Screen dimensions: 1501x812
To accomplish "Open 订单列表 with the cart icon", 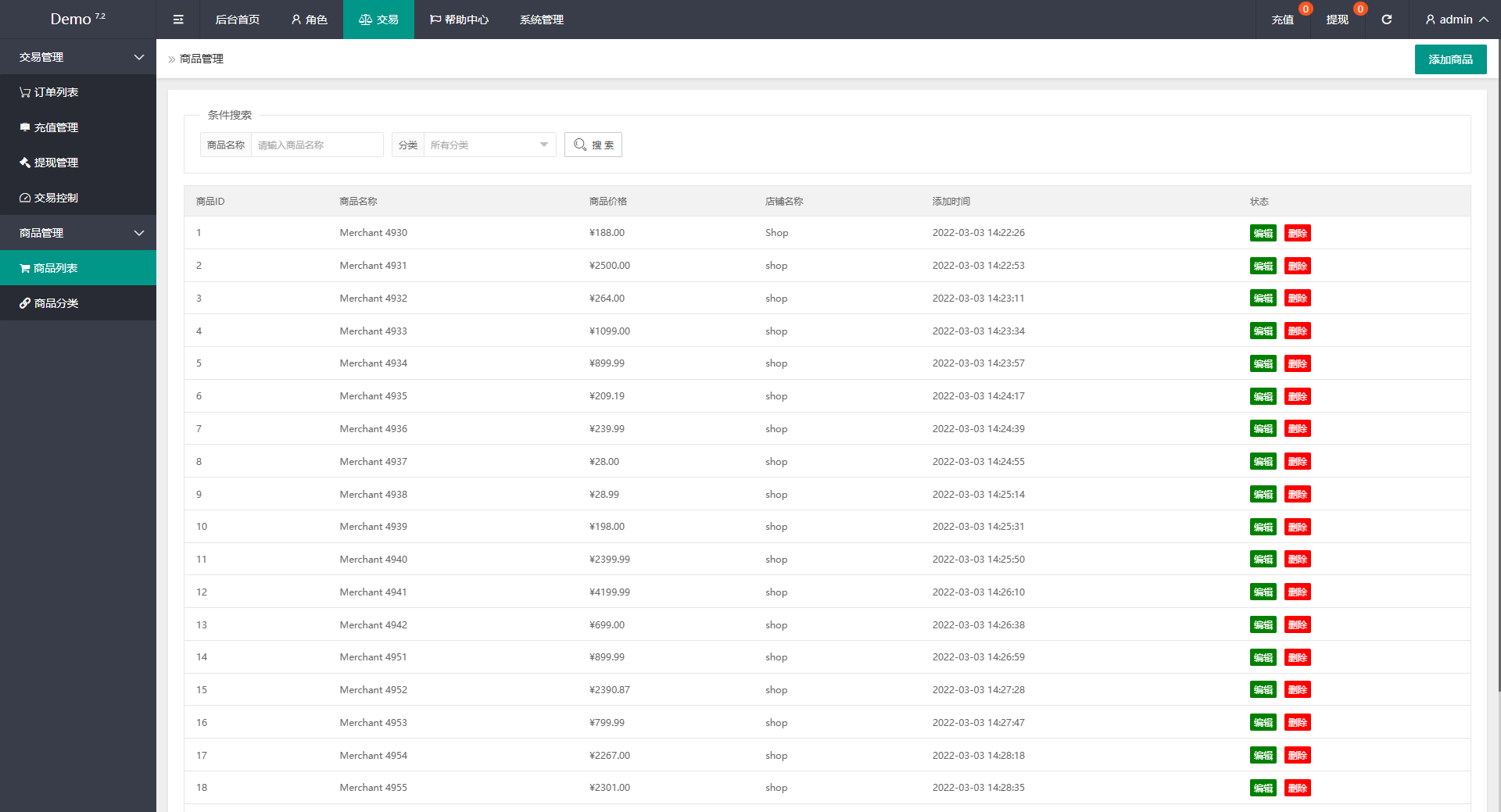I will click(x=48, y=92).
